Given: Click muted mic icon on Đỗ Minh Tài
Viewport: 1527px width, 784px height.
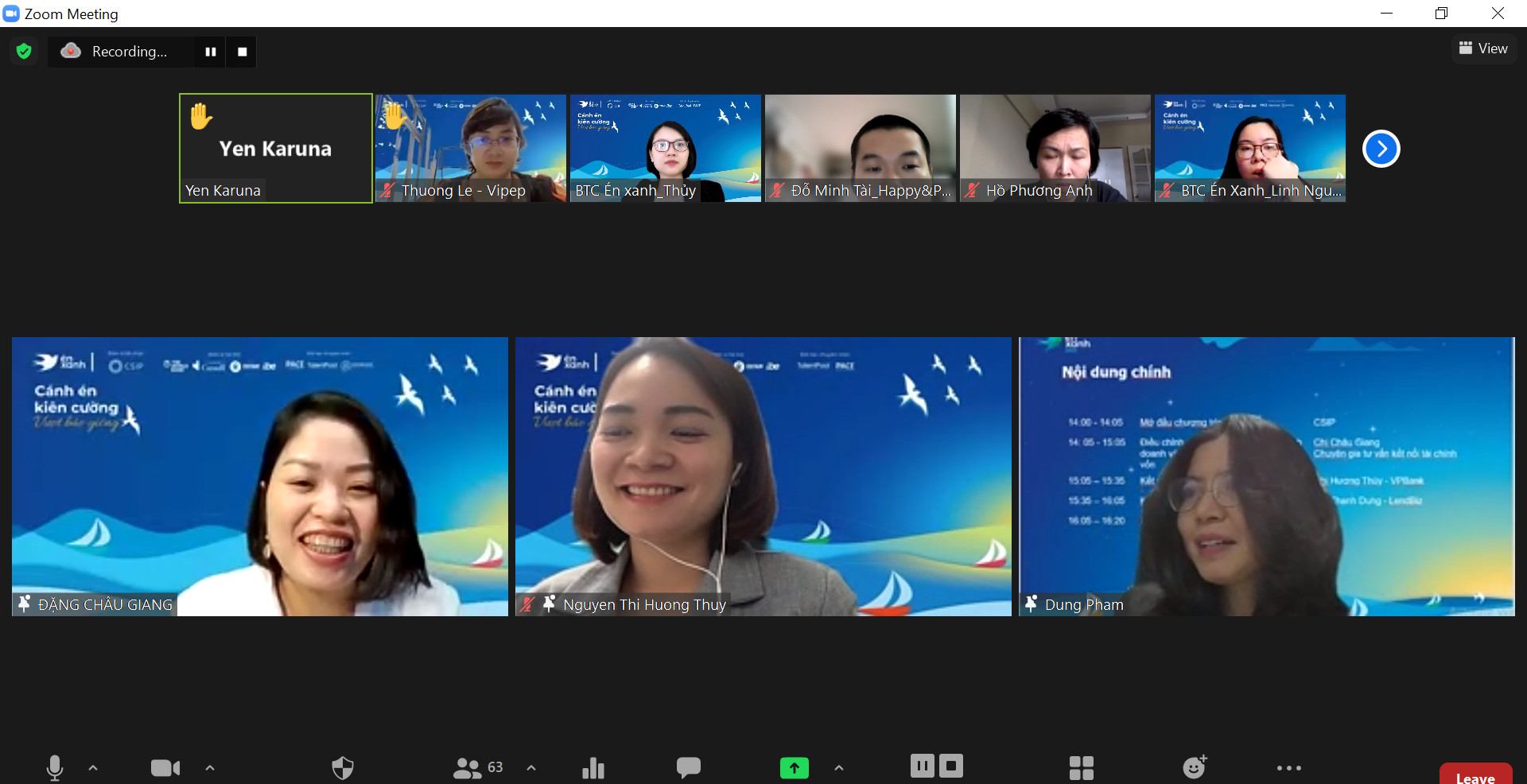Looking at the screenshot, I should pyautogui.click(x=777, y=191).
